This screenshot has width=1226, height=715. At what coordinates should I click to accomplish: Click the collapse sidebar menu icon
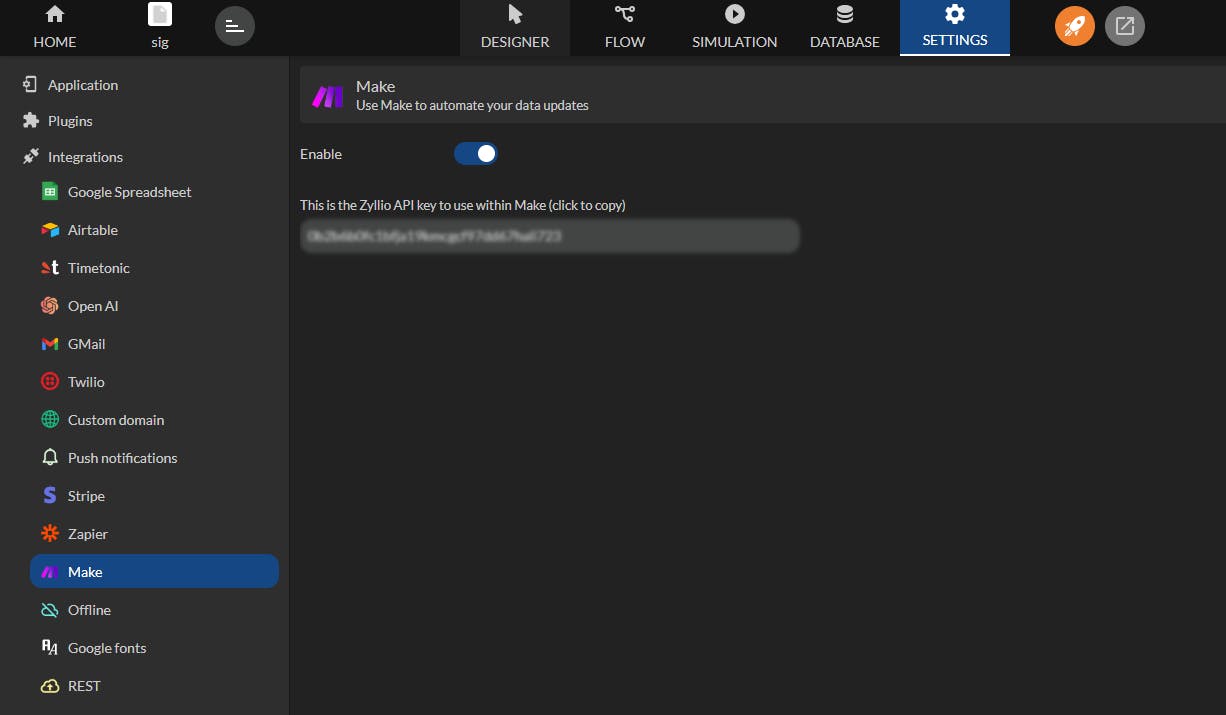235,26
